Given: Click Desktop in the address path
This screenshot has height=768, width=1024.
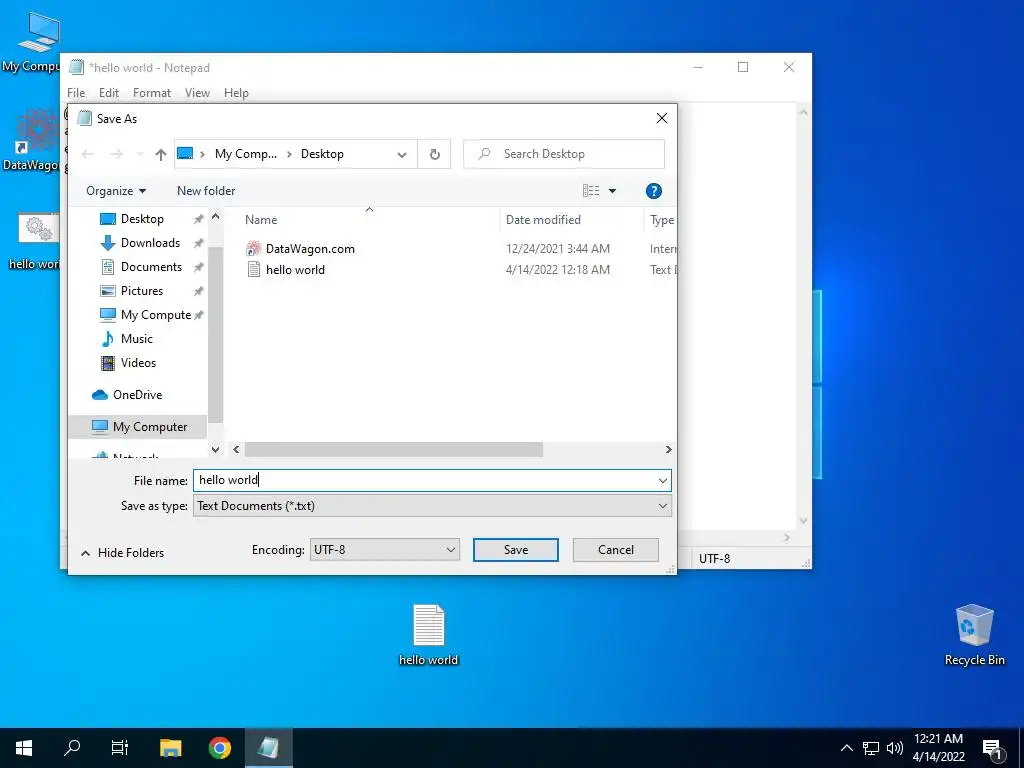Looking at the screenshot, I should pos(322,154).
